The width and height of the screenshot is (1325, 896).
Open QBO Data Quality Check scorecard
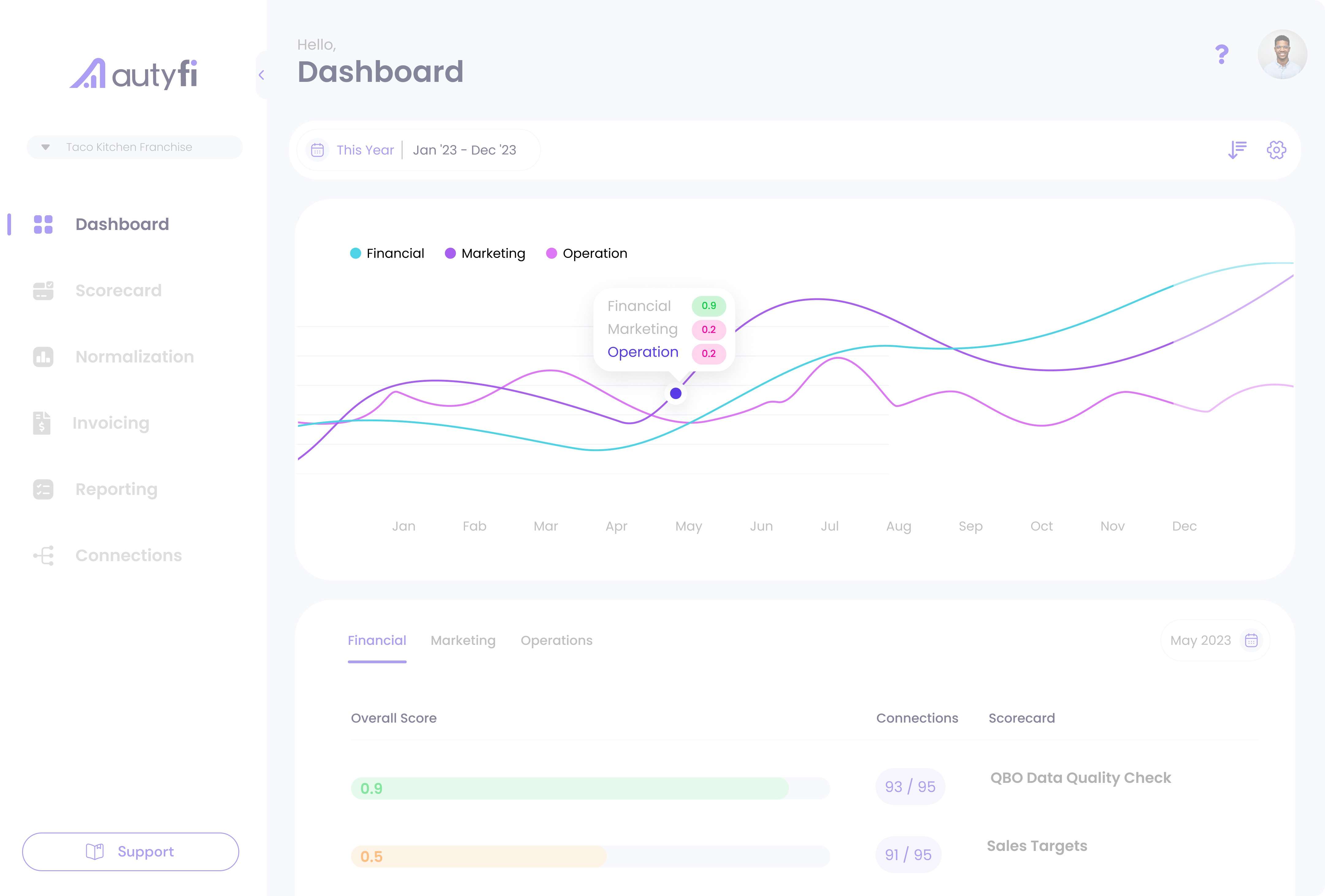click(x=1081, y=778)
